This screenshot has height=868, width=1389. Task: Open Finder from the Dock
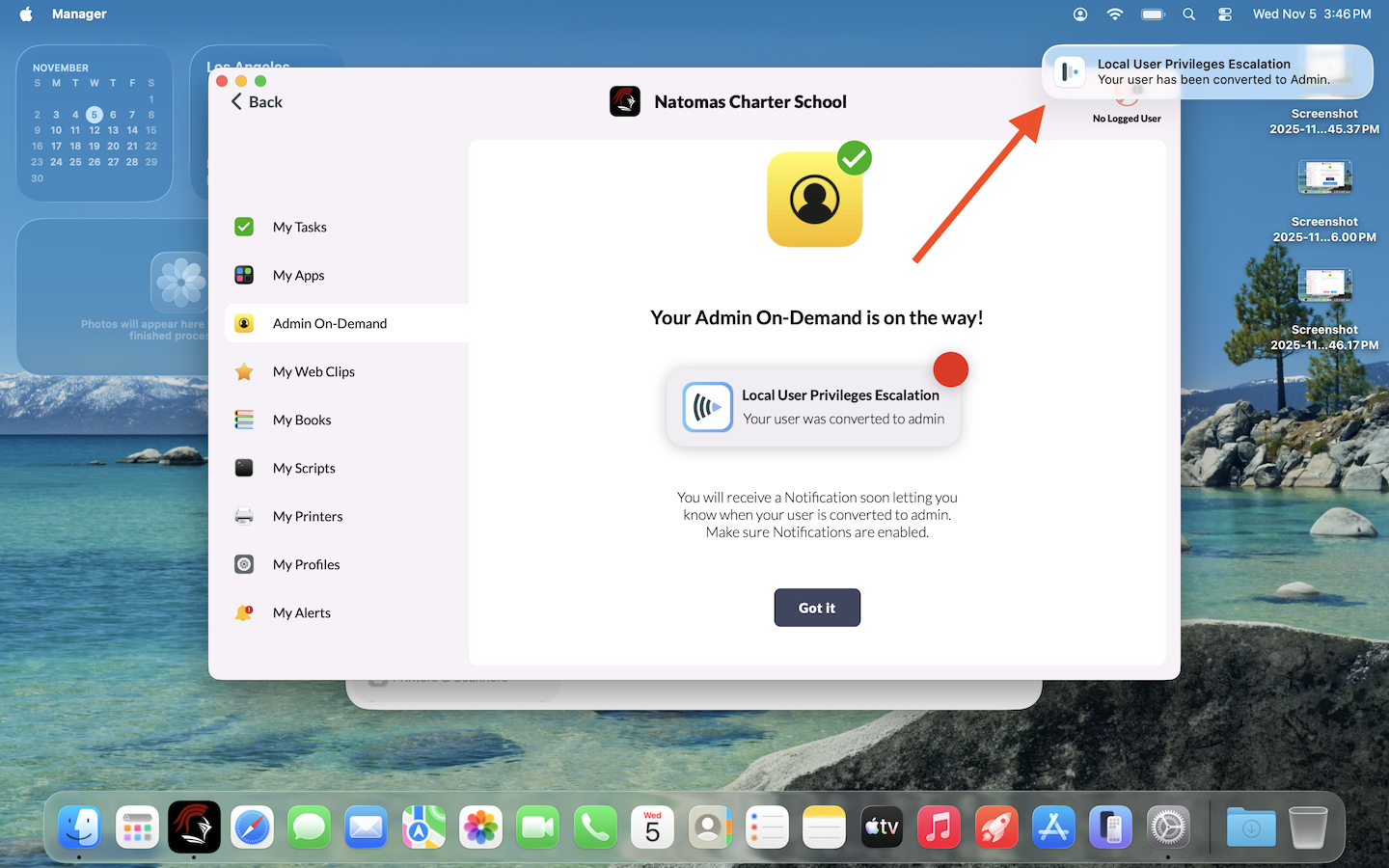click(80, 827)
